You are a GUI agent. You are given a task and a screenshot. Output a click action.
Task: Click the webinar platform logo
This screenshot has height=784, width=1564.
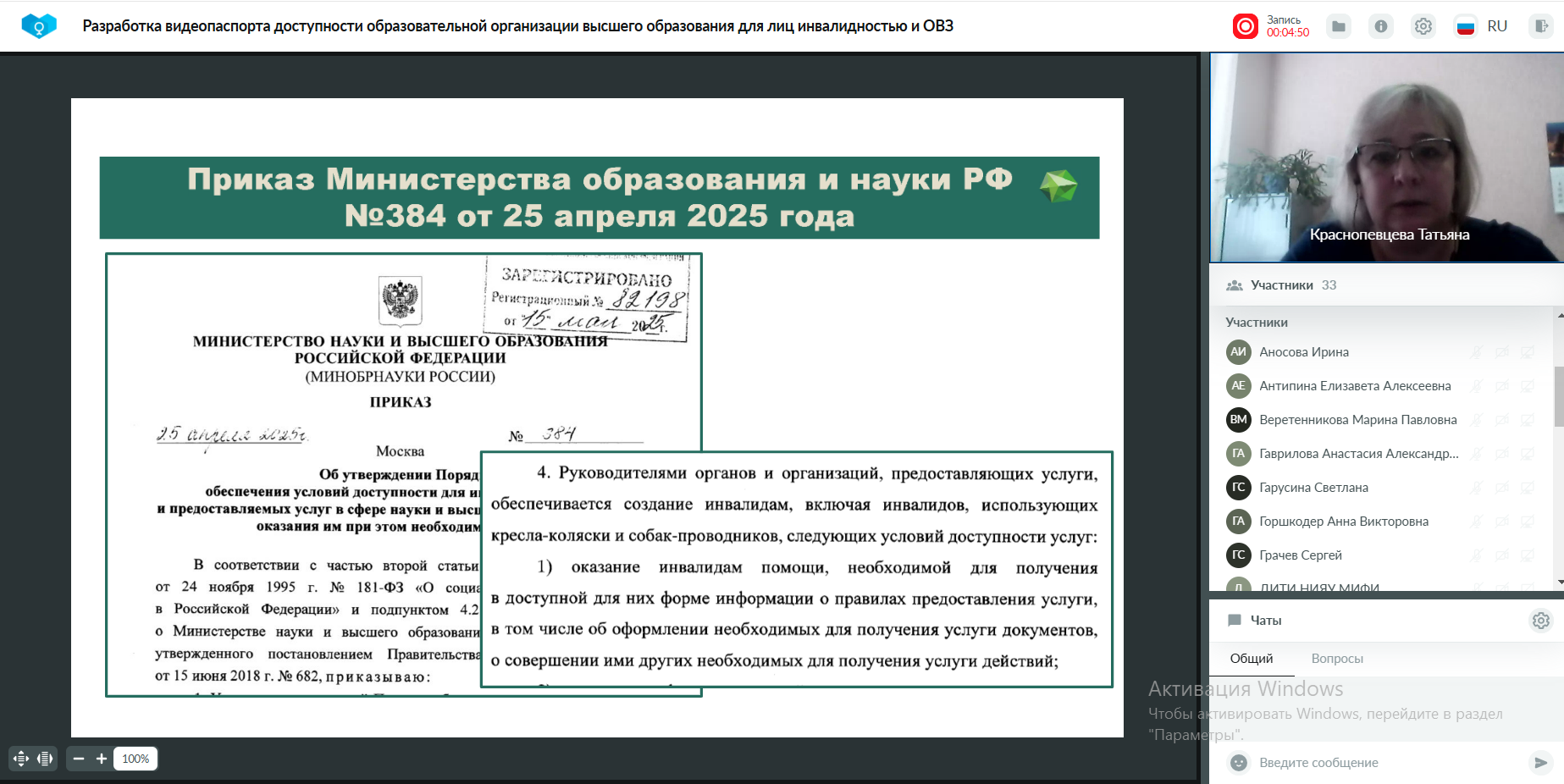pyautogui.click(x=39, y=26)
